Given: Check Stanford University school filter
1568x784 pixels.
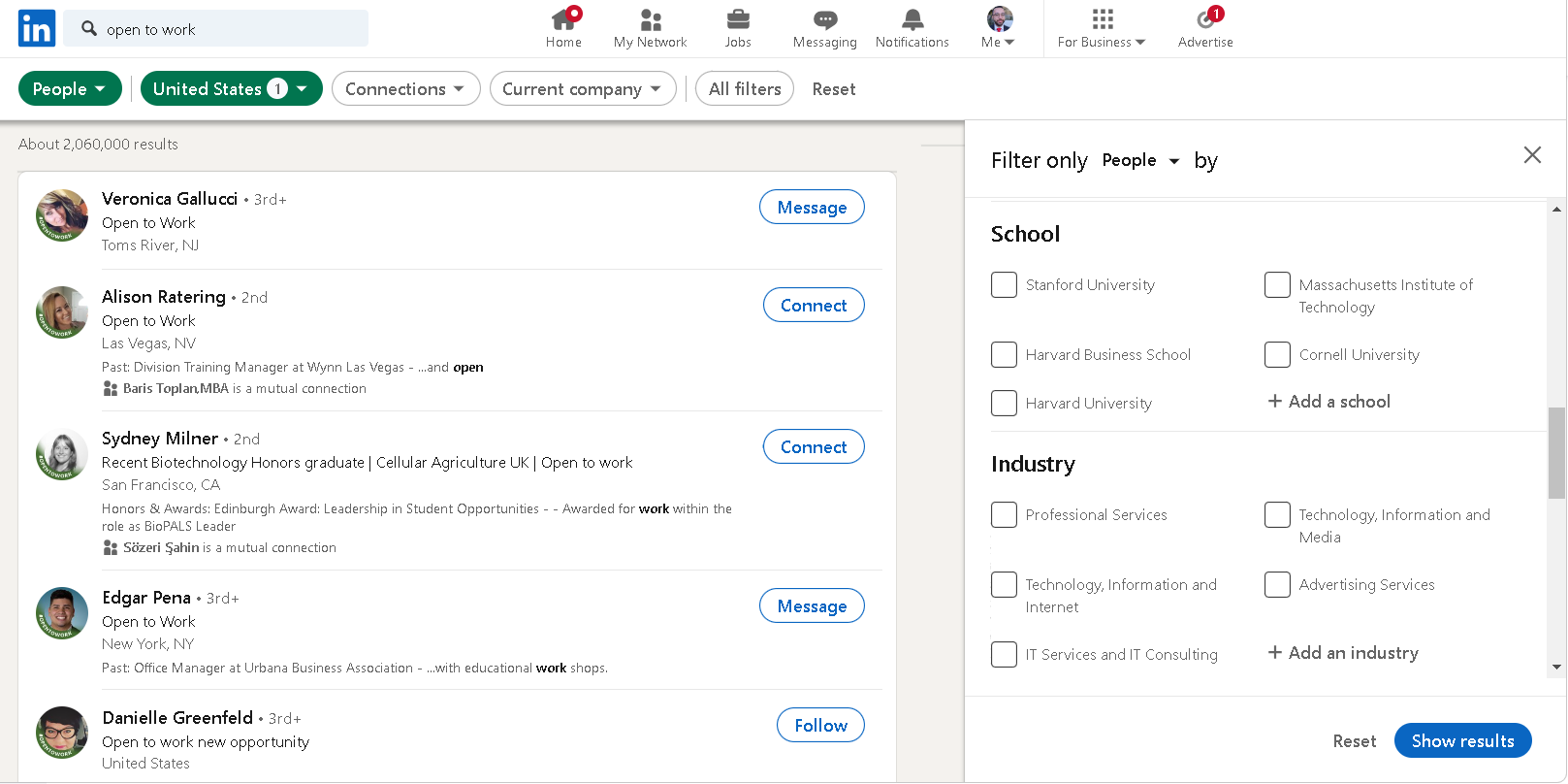Looking at the screenshot, I should (1004, 285).
